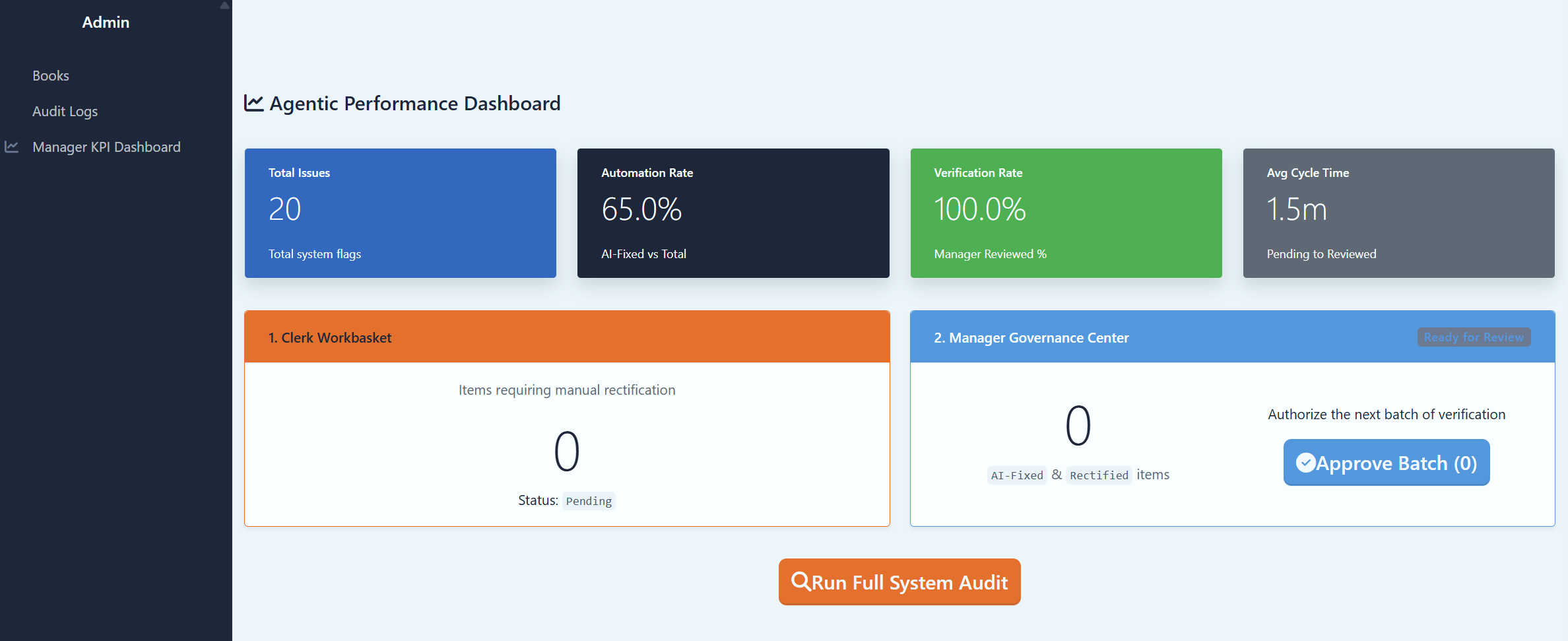Click the chart icon beside Manager KPI Dashboard
This screenshot has height=641, width=1568.
tap(11, 147)
